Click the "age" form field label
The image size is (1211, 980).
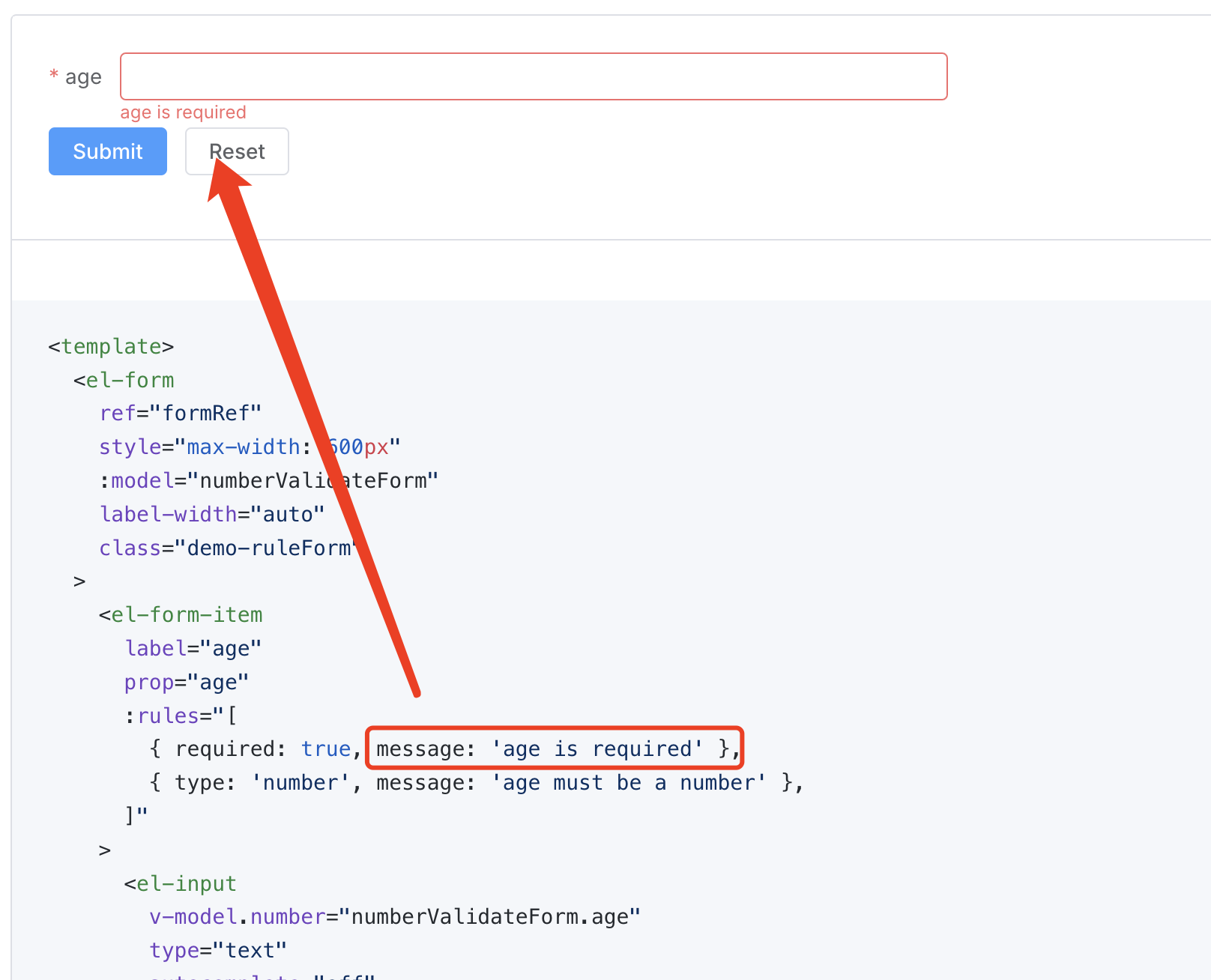[83, 77]
